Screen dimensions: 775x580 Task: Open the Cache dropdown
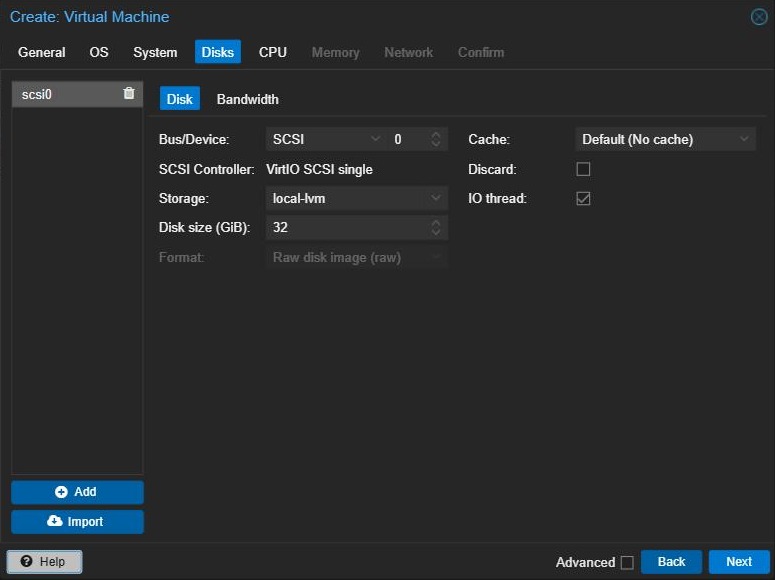tap(744, 139)
